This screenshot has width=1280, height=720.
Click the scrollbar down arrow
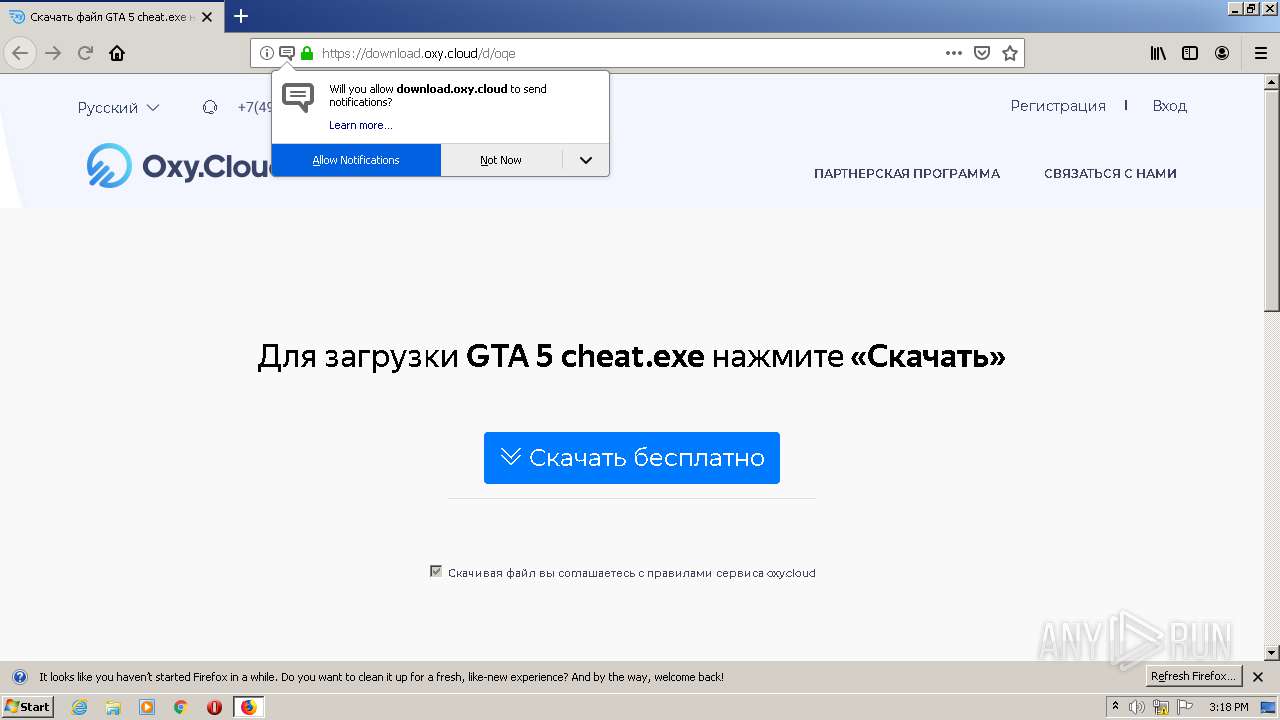(1272, 653)
